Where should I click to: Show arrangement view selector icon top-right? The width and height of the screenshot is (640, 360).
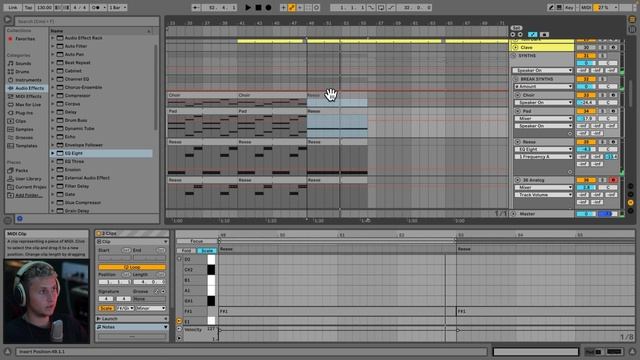(x=632, y=19)
